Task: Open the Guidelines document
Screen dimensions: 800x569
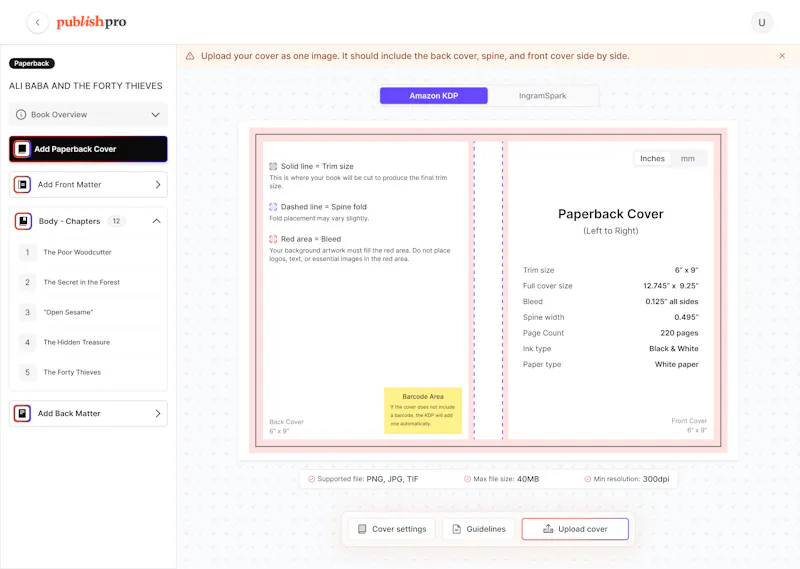Action: (479, 529)
